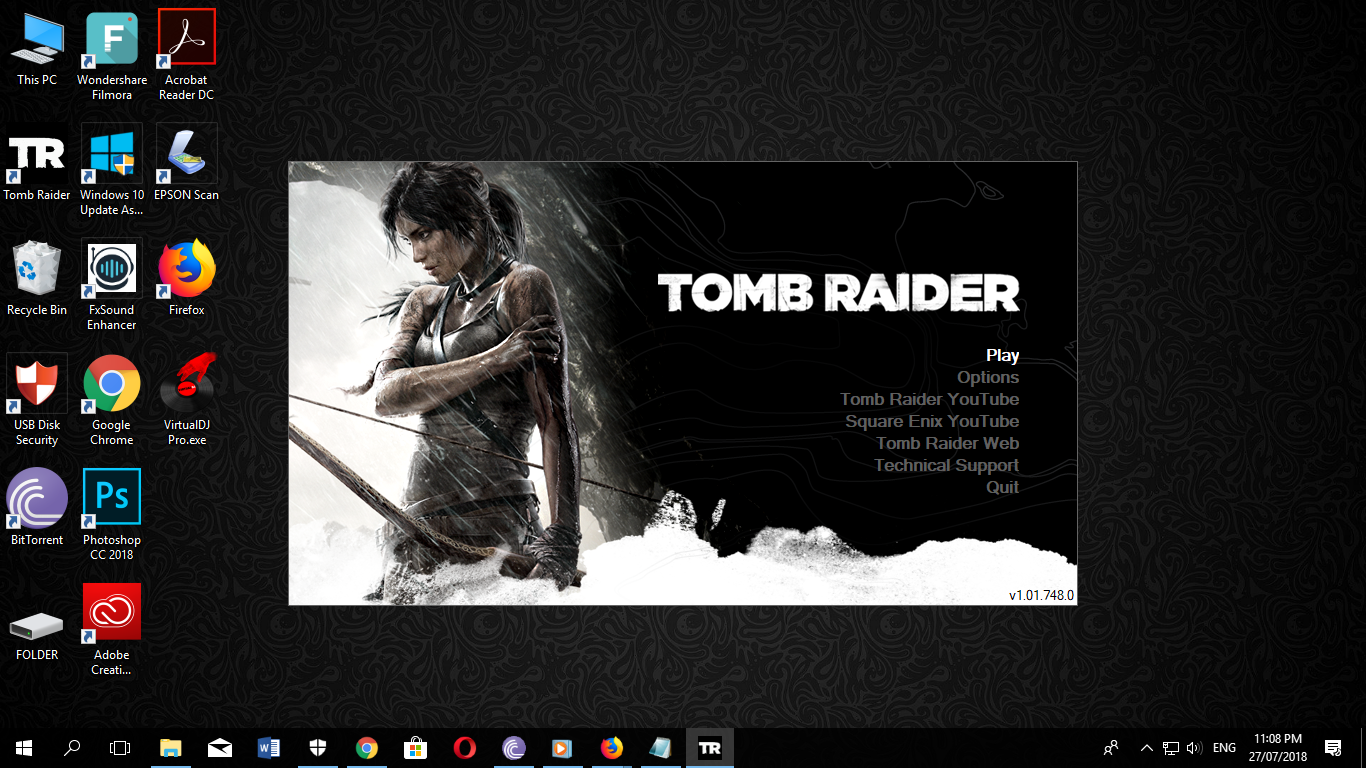Select the Google Chrome desktop shortcut

(112, 400)
